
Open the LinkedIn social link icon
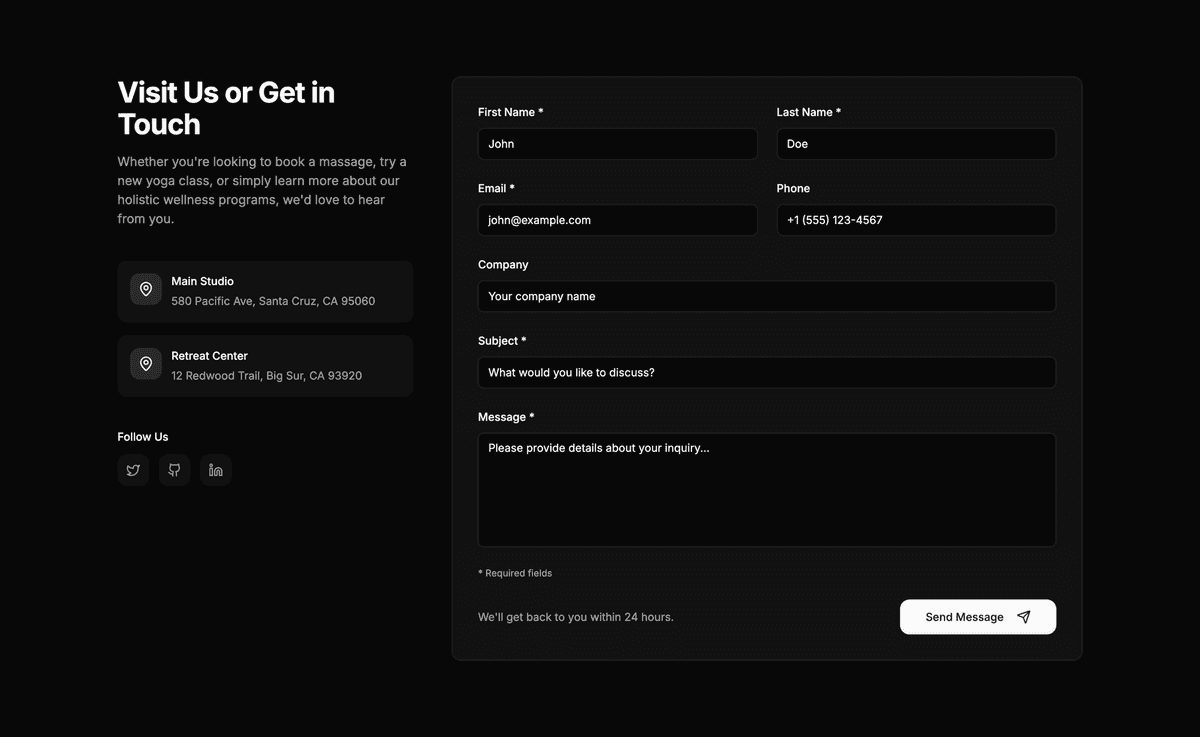(216, 470)
